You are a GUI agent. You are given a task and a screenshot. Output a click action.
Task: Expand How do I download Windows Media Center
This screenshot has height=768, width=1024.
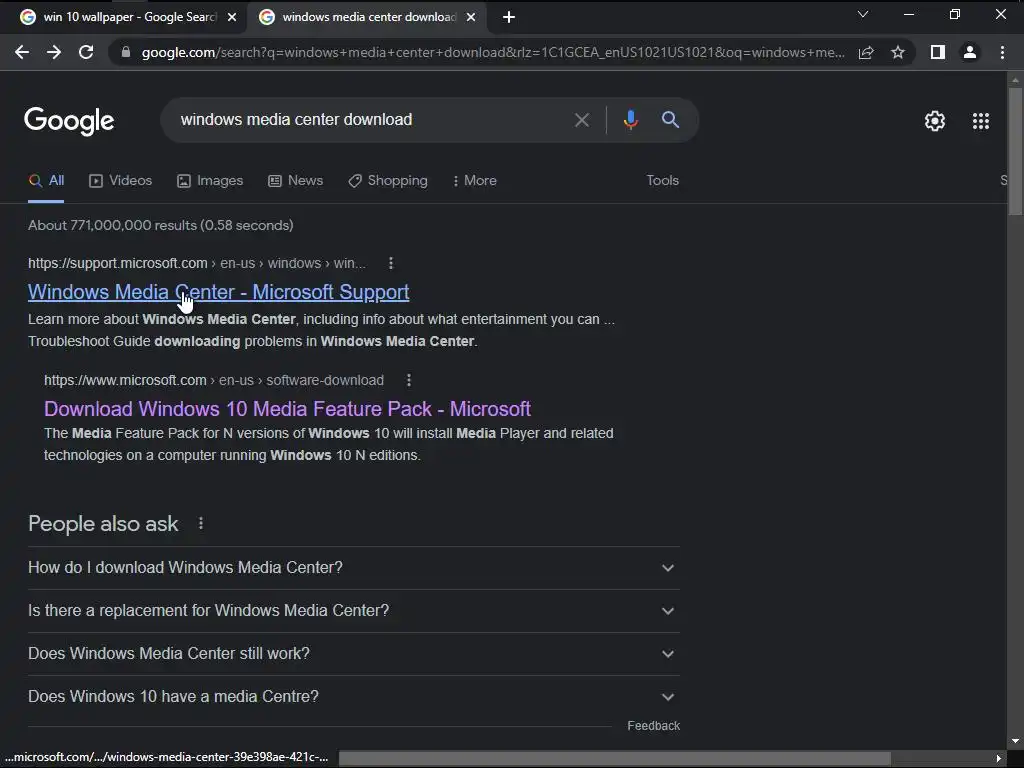pyautogui.click(x=354, y=568)
